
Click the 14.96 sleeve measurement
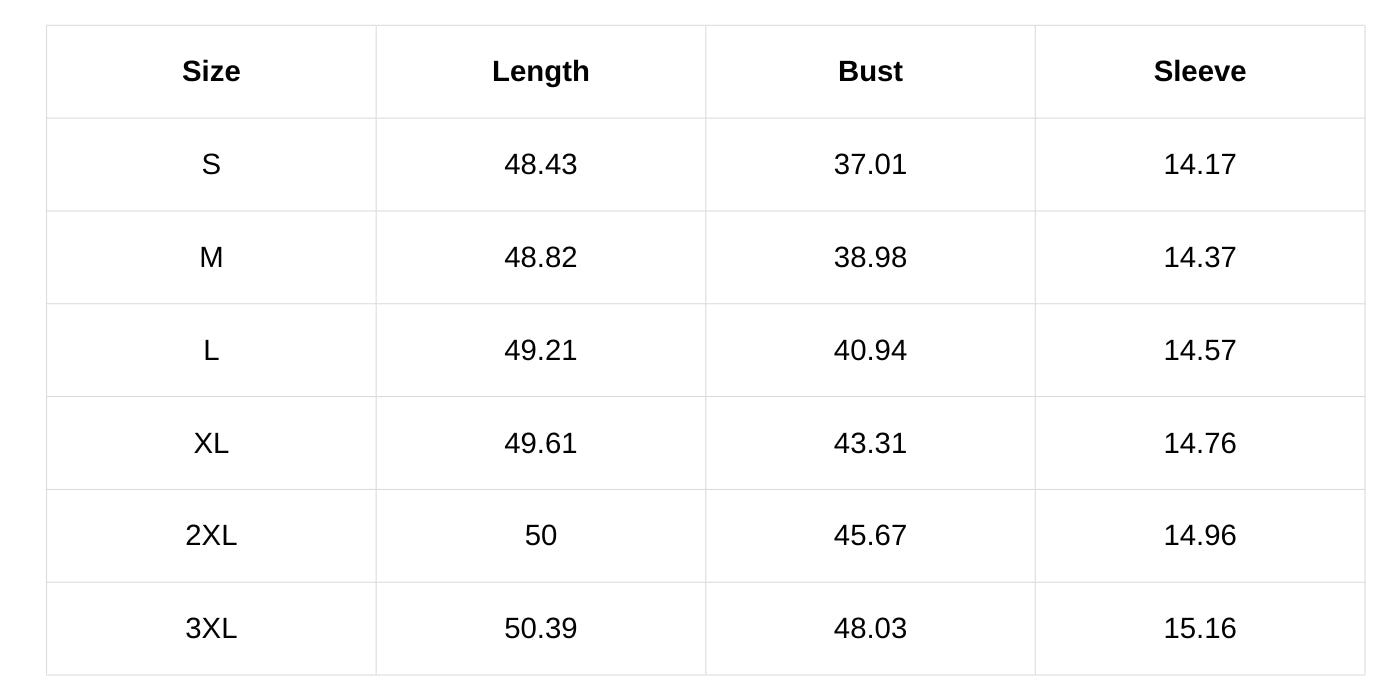[1199, 535]
